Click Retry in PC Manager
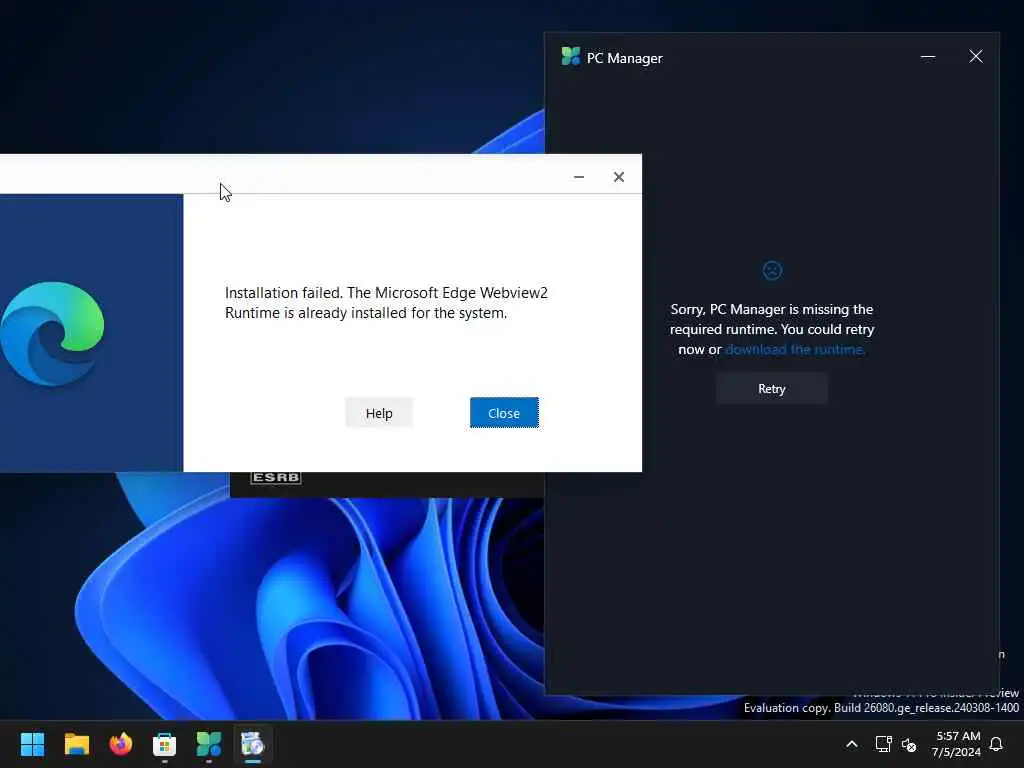 771,389
